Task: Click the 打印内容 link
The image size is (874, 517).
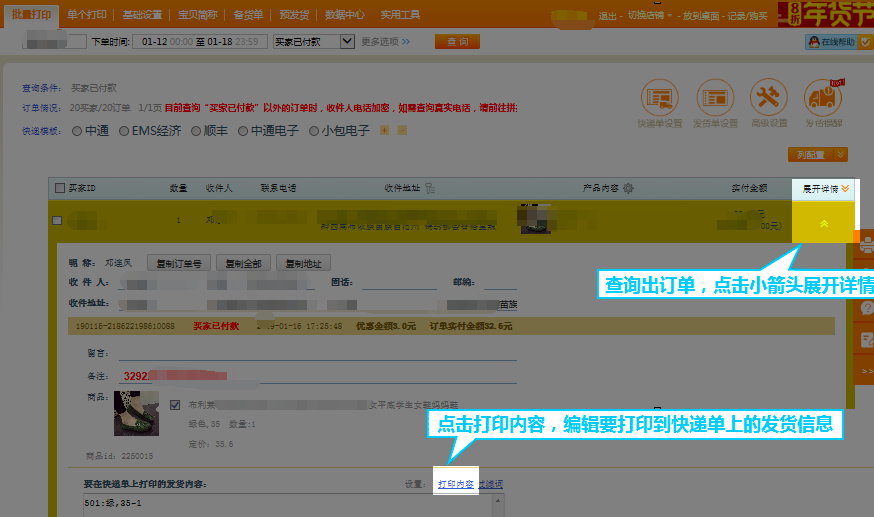Action: click(455, 484)
